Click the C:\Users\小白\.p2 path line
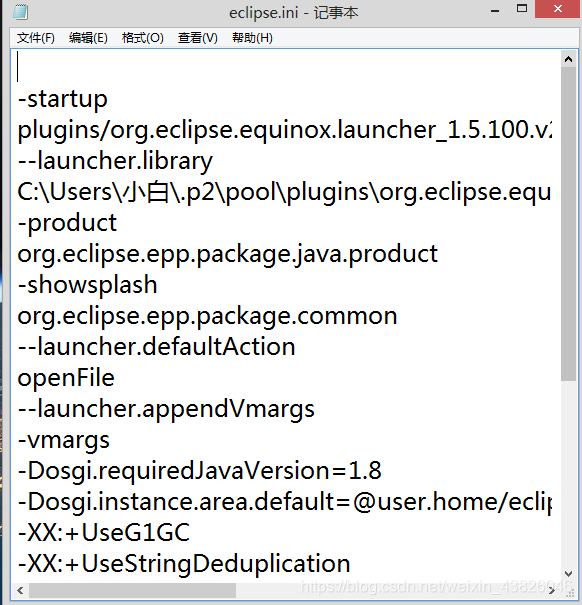This screenshot has width=582, height=605. click(x=284, y=192)
